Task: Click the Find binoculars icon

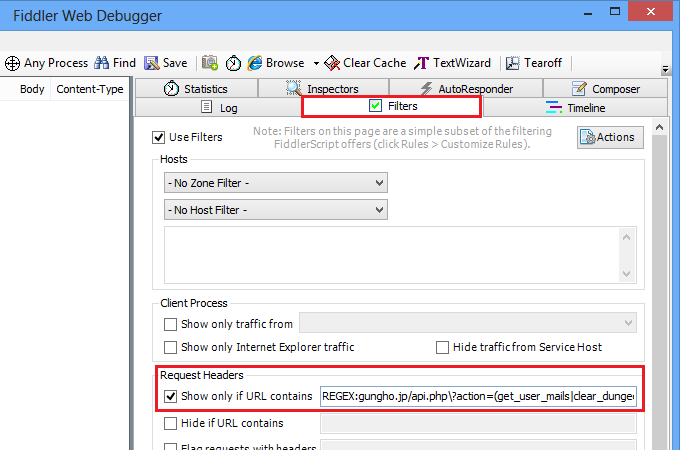Action: (102, 63)
